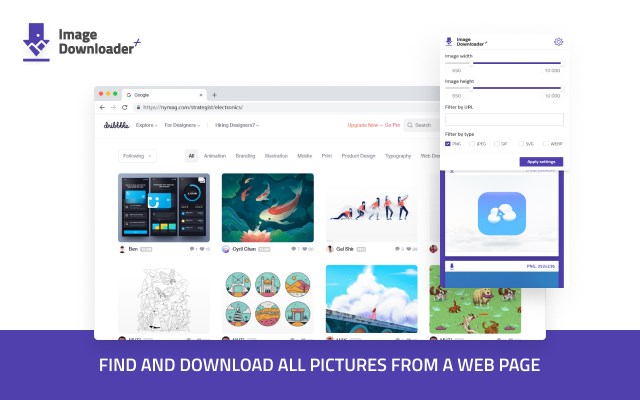Click Upgrade Now — Go Pro link
The height and width of the screenshot is (400, 640).
373,125
